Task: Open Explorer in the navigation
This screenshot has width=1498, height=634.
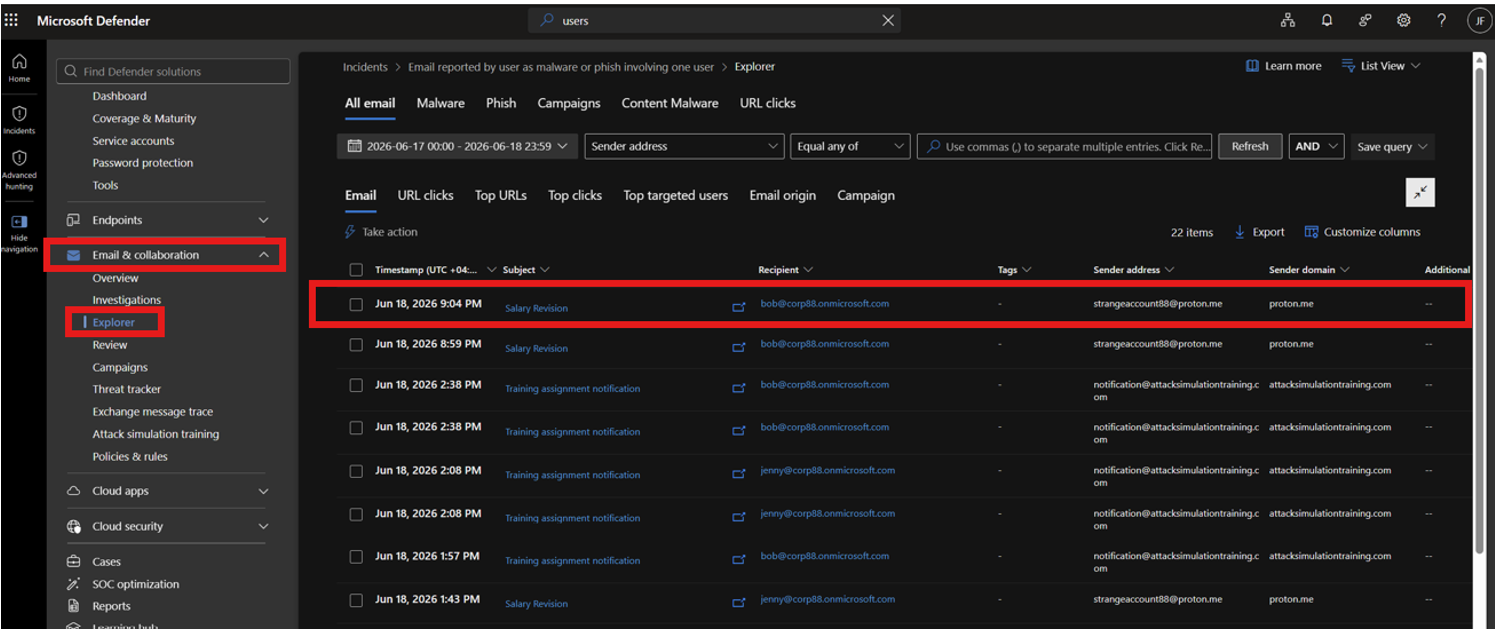Action: [x=113, y=322]
